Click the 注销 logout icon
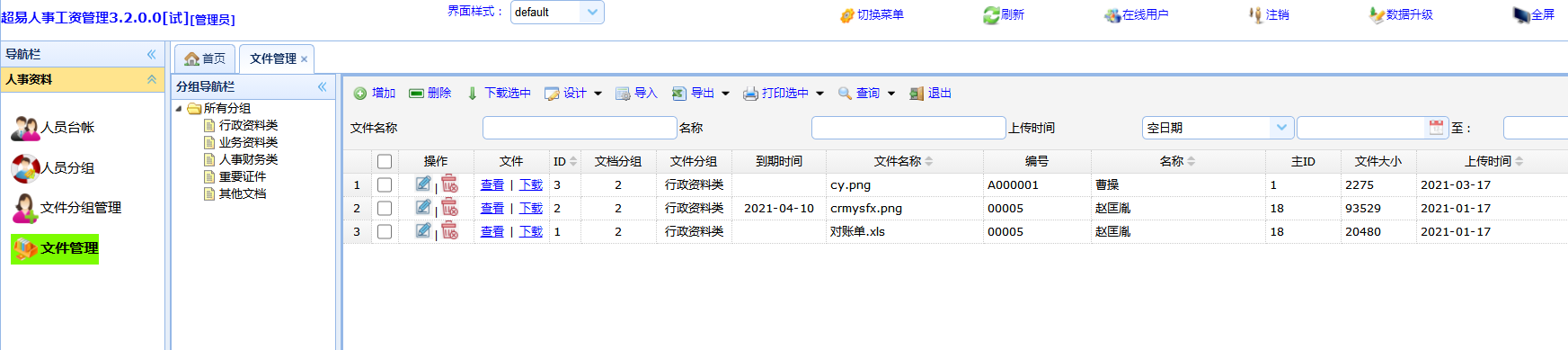1568x350 pixels. tap(1255, 15)
